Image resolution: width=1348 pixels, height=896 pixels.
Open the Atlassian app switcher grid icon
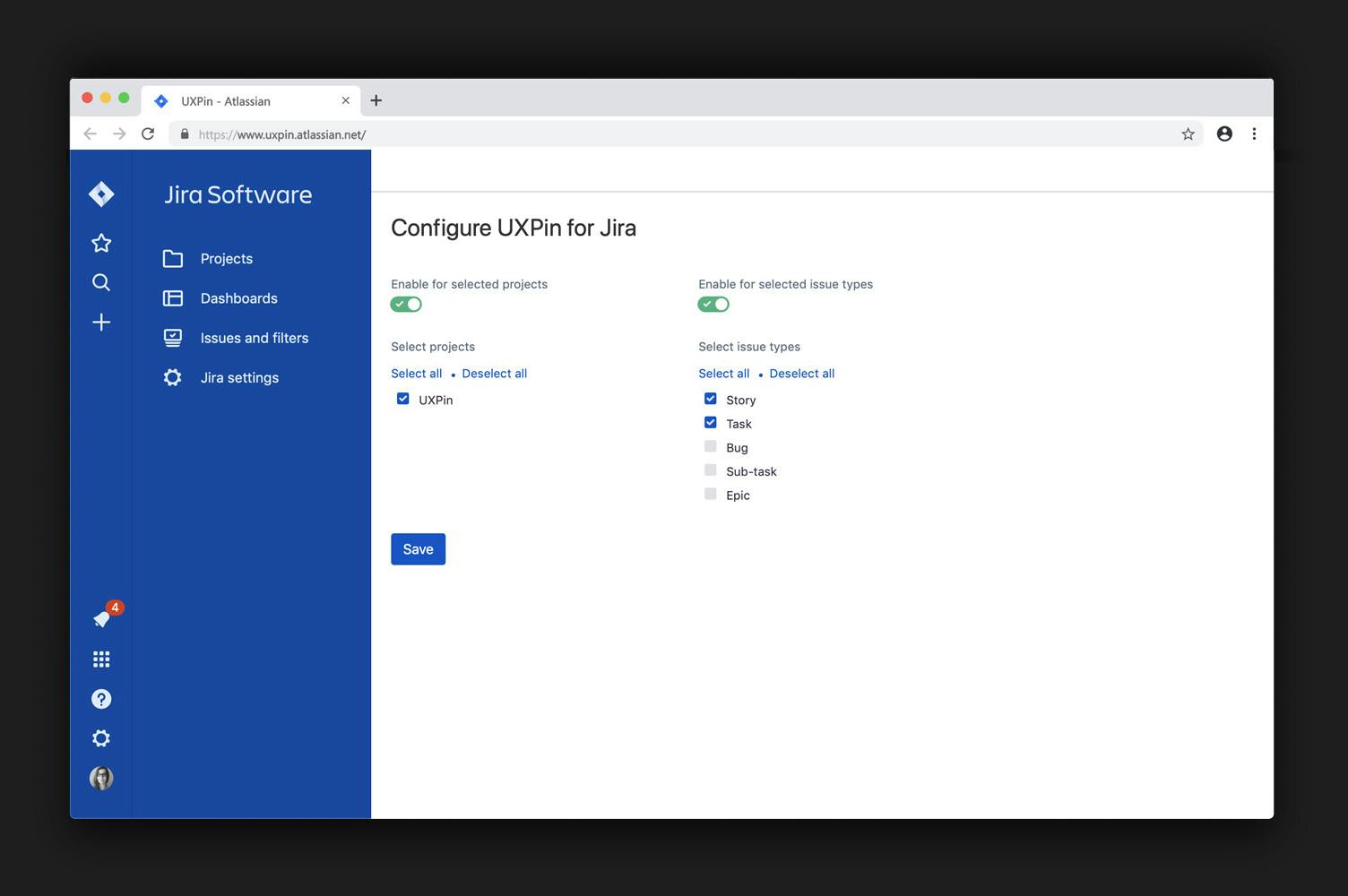coord(101,659)
